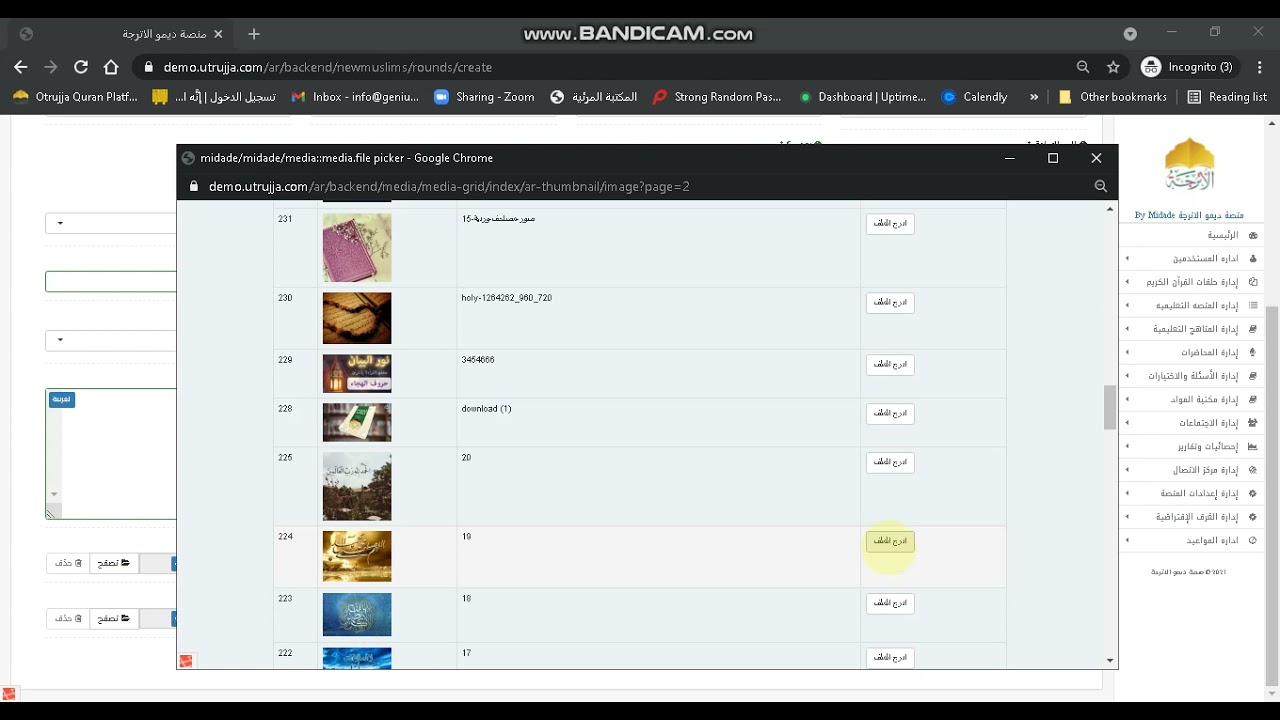The height and width of the screenshot is (720, 1280).
Task: Click the file picker scrollbar's down arrow
Action: [x=1110, y=661]
